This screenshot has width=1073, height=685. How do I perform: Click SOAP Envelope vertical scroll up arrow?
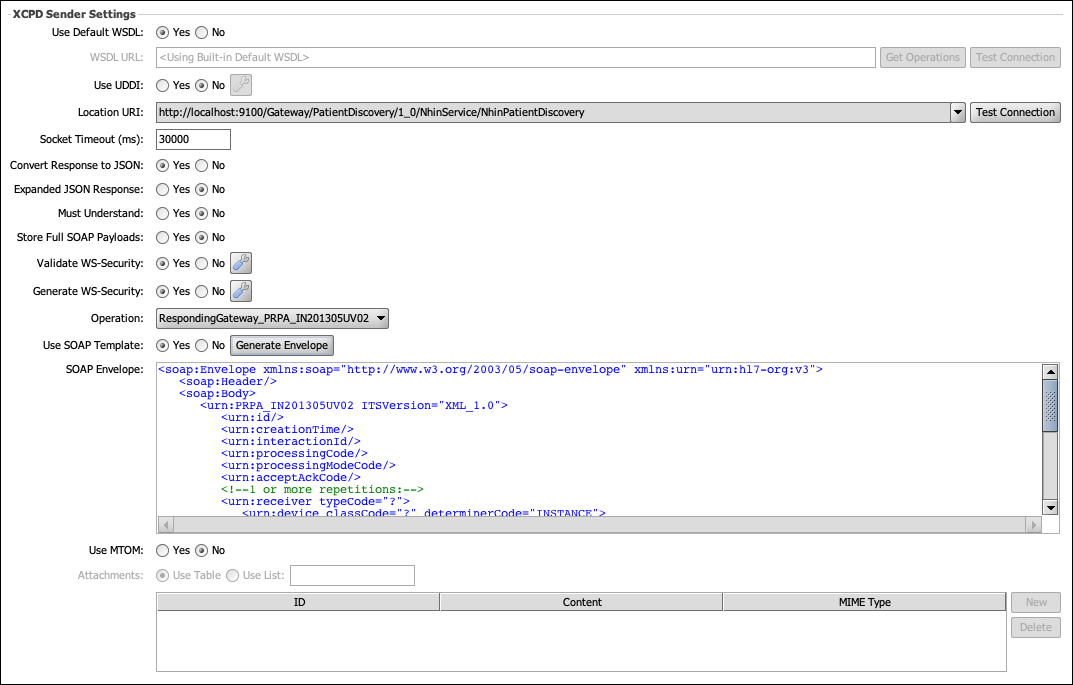pyautogui.click(x=1050, y=372)
